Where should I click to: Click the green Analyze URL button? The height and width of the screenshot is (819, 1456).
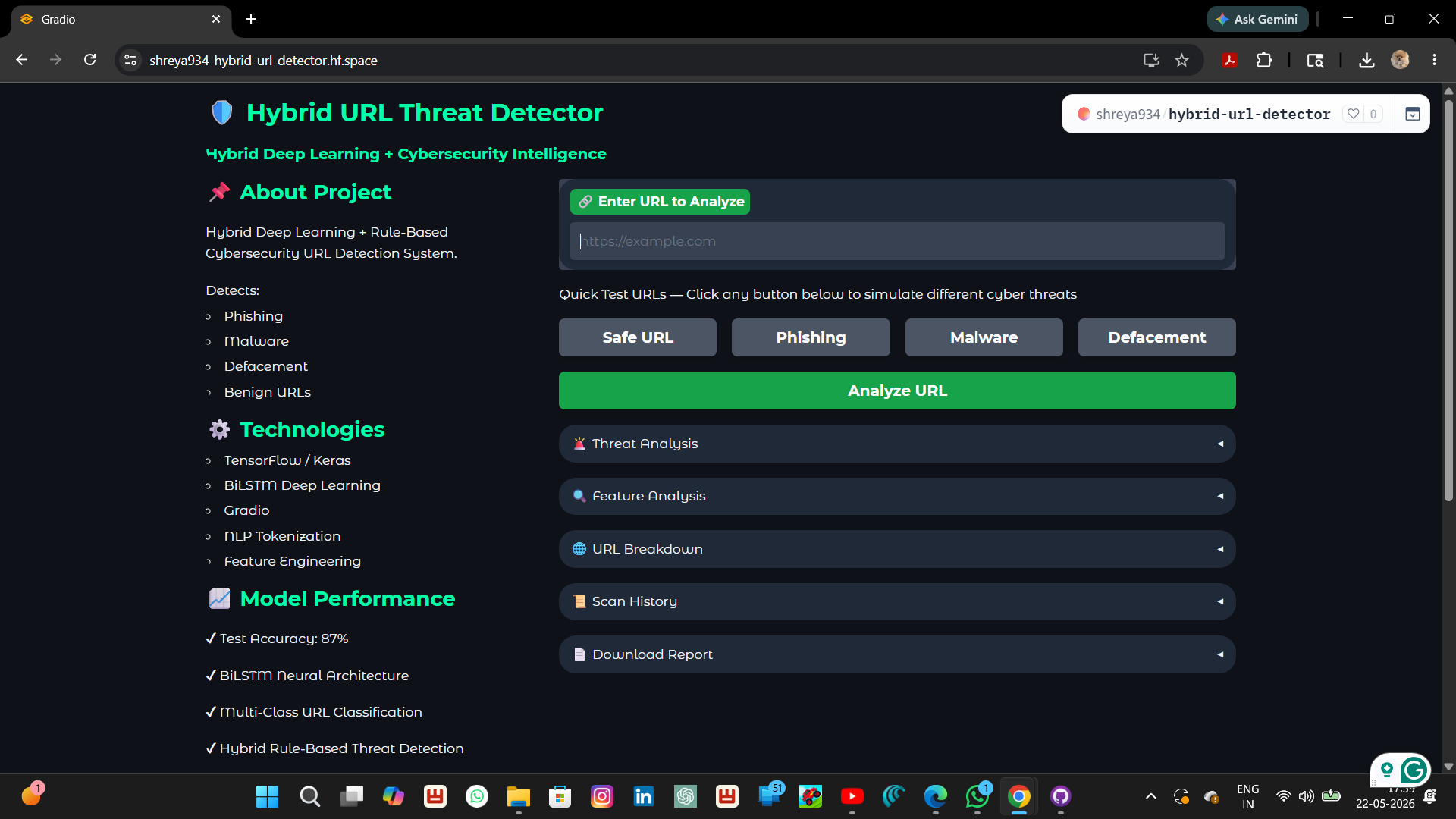click(897, 391)
